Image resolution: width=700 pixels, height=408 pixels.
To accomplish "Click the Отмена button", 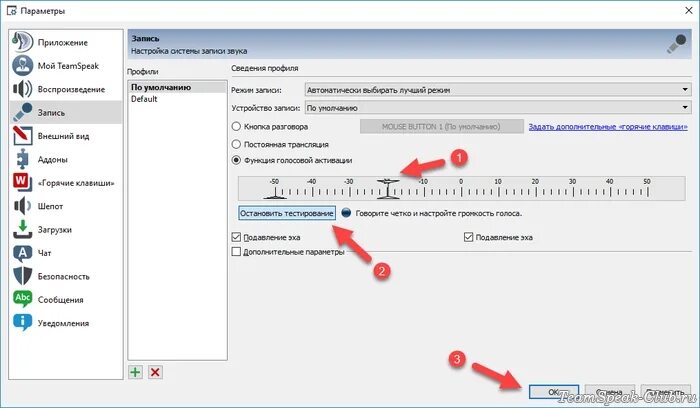I will pyautogui.click(x=609, y=392).
